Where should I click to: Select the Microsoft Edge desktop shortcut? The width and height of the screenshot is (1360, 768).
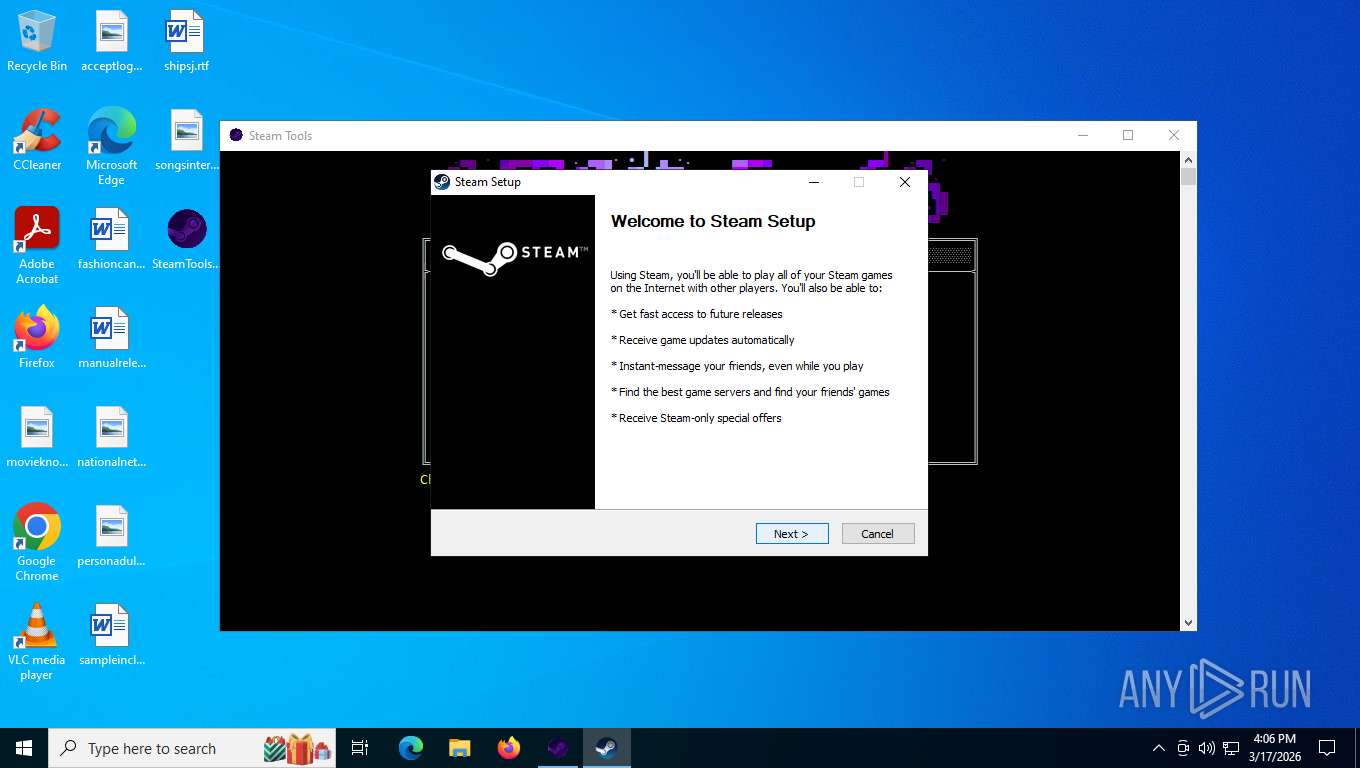point(112,146)
